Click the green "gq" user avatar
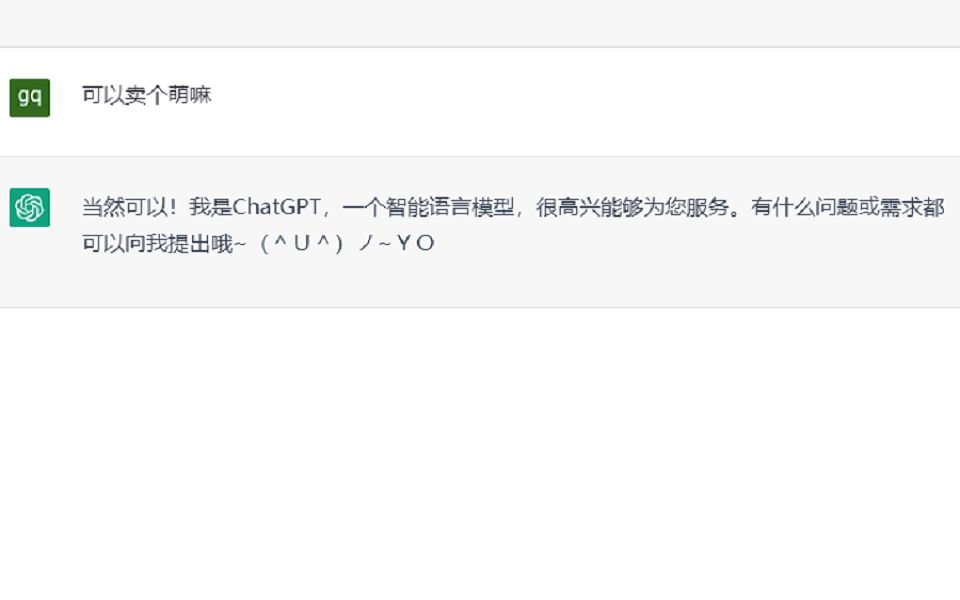960x600 pixels. [29, 97]
